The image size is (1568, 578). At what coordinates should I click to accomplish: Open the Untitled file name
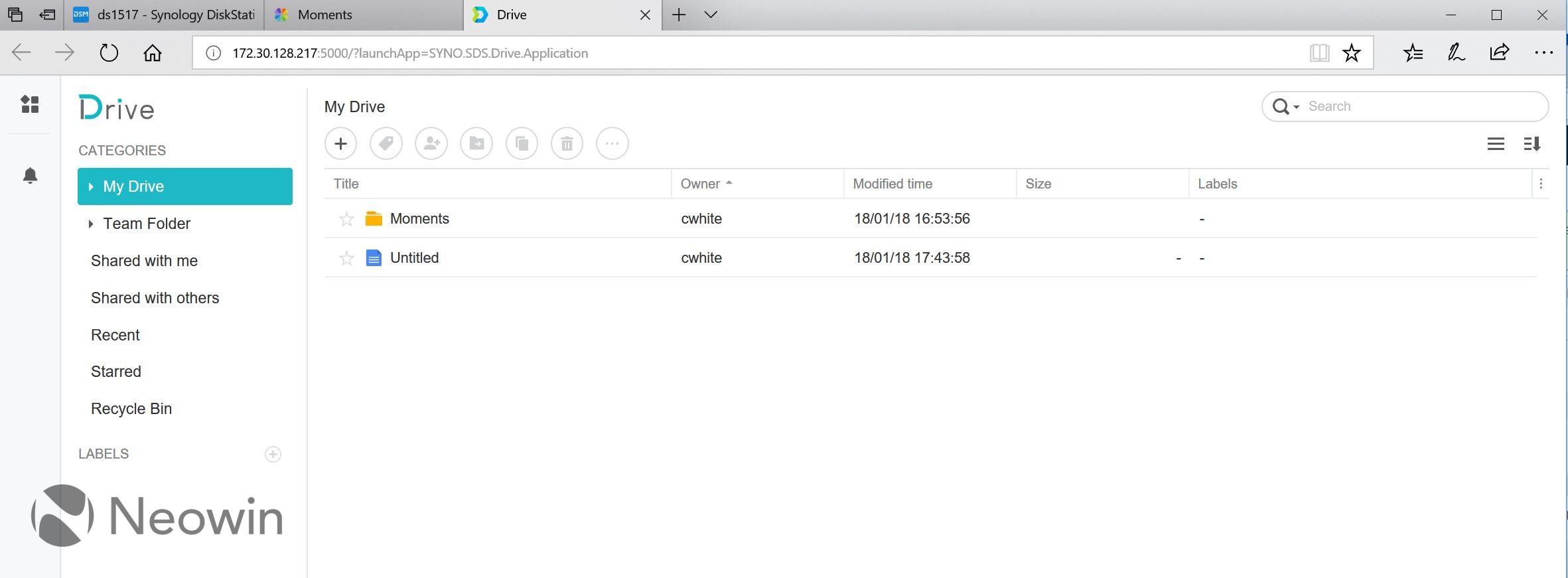(x=415, y=258)
